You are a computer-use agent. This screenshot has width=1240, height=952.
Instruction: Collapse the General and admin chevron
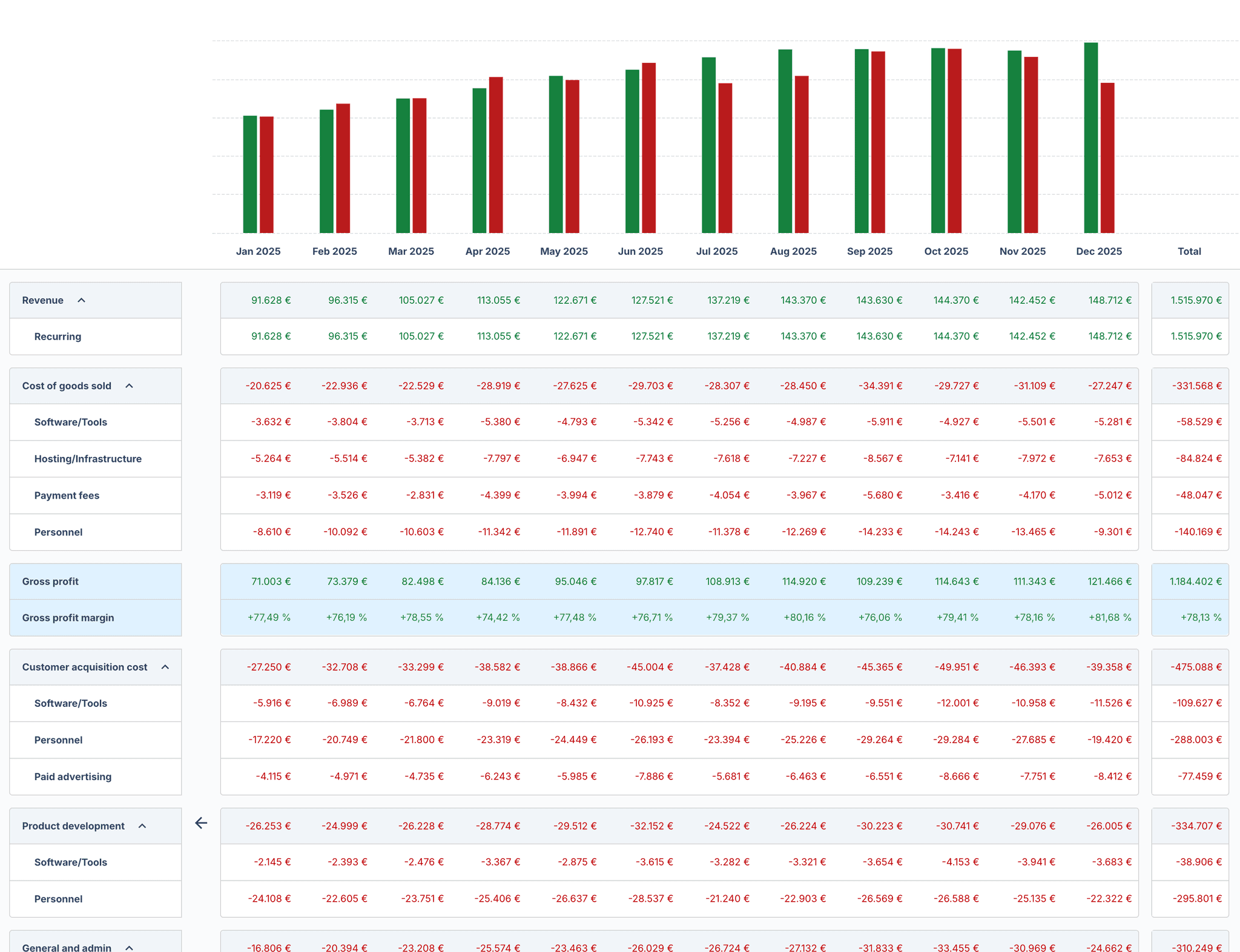(129, 947)
